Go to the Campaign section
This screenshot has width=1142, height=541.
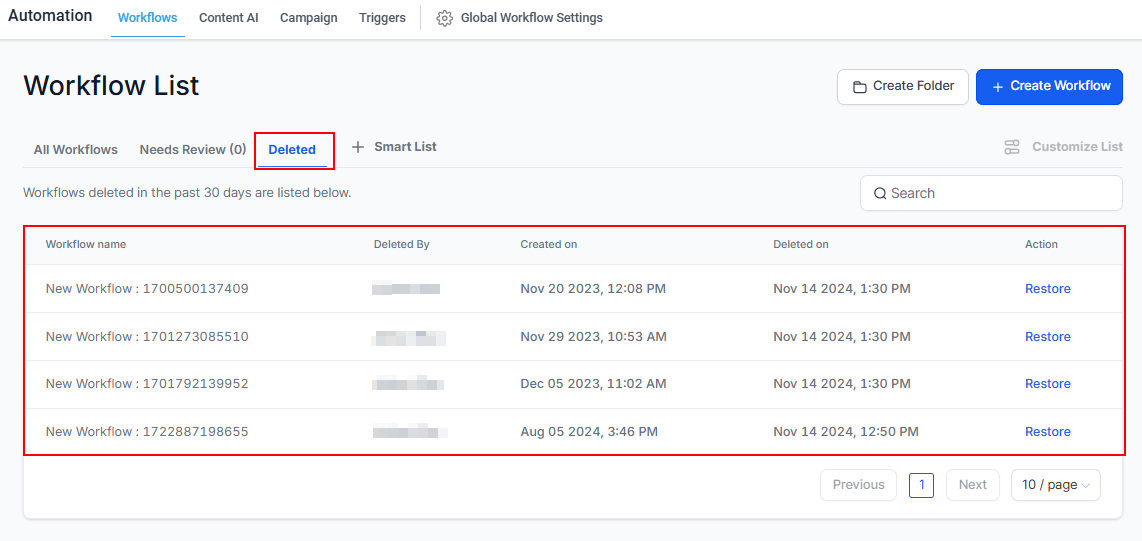point(308,18)
